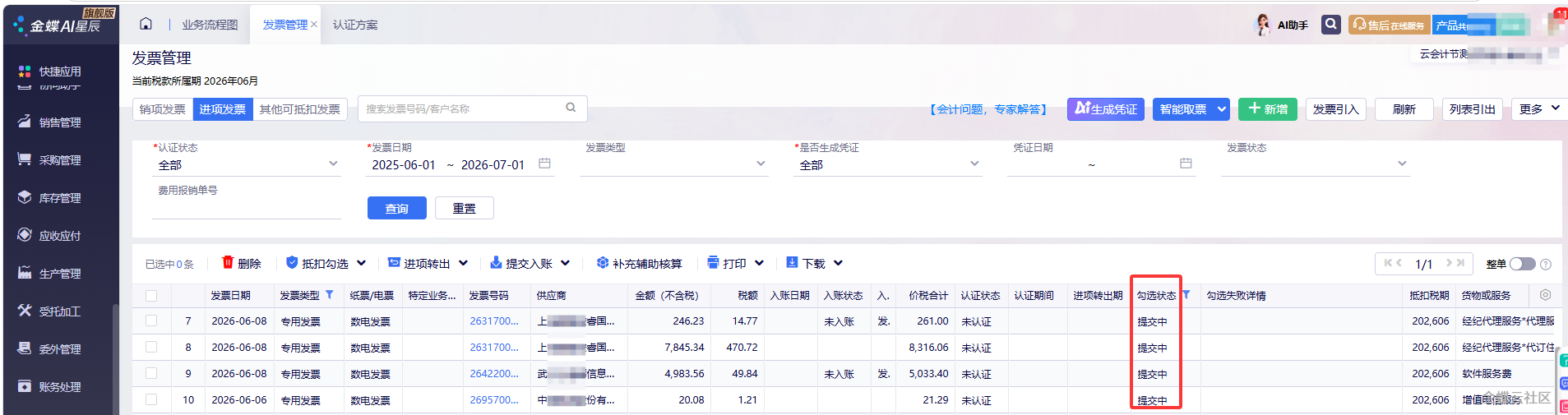Click the 刷新 button
Viewport: 1568px width, 415px height.
pos(1404,108)
